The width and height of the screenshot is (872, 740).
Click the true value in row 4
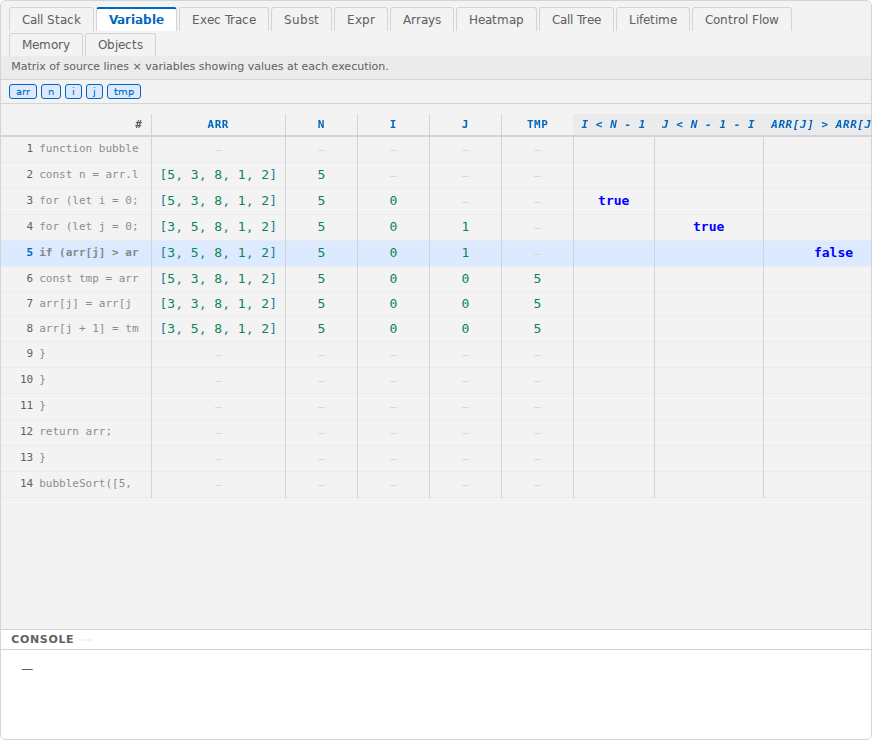tap(708, 227)
